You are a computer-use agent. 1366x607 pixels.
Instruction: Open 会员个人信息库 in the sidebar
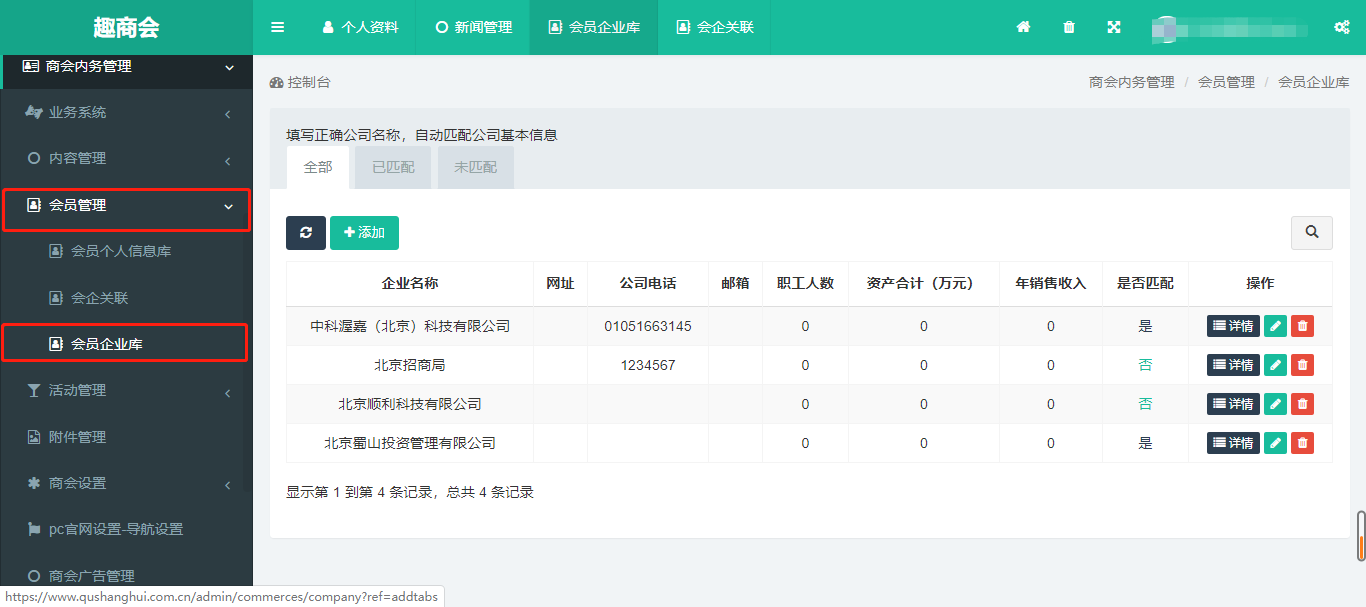(120, 251)
